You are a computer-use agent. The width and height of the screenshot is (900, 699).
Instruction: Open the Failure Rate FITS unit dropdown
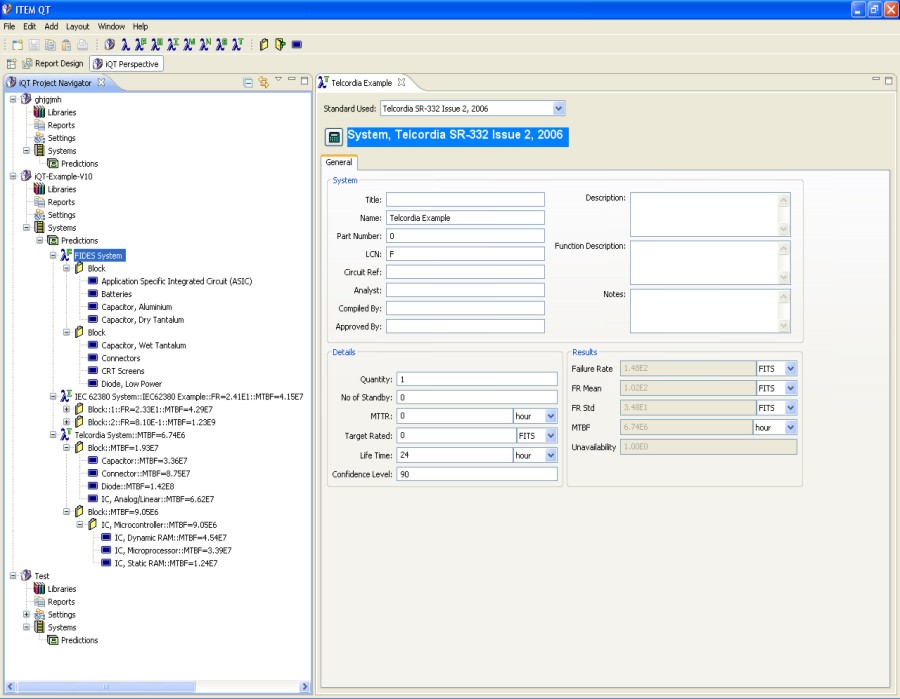[790, 369]
